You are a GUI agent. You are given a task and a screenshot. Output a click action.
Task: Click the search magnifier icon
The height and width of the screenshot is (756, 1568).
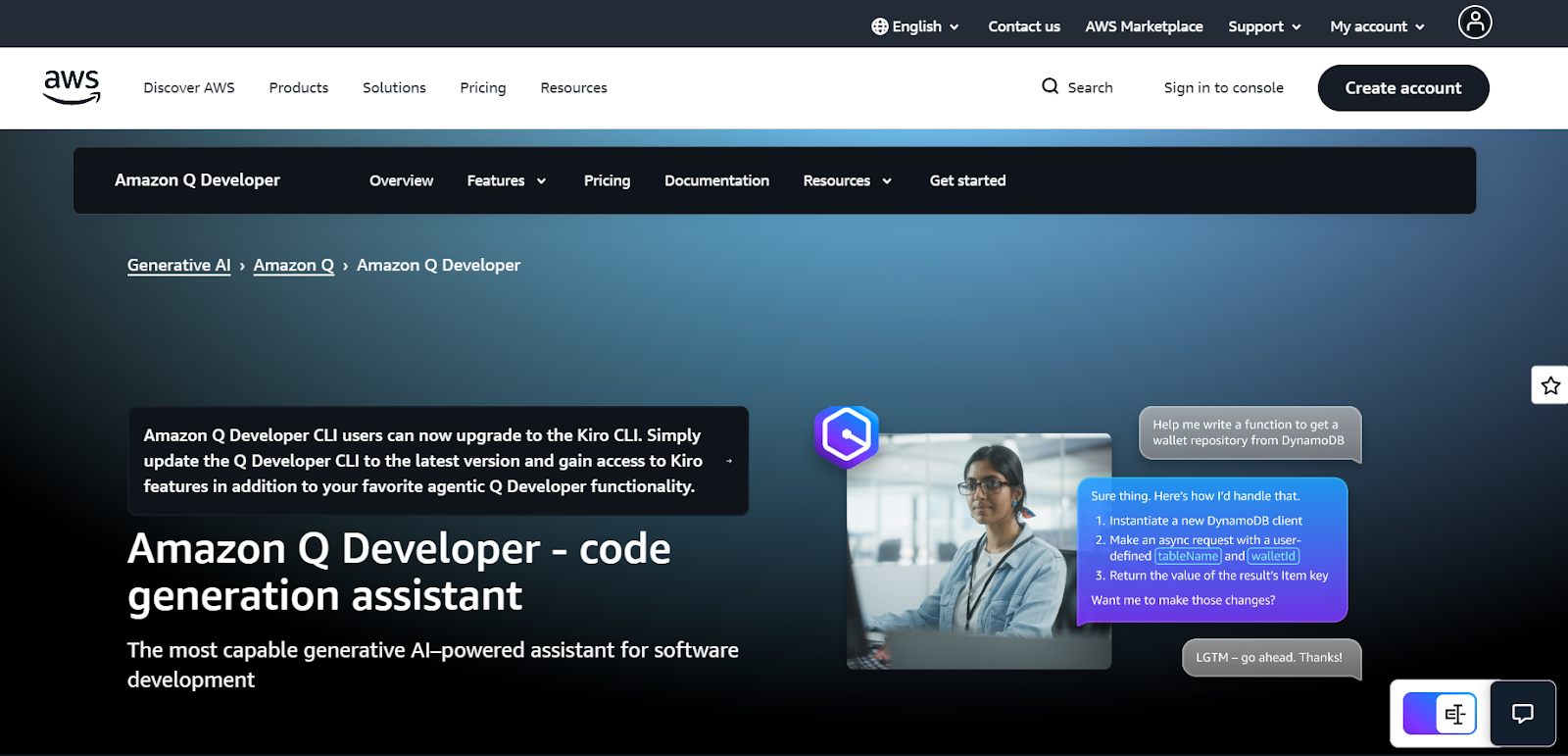[x=1050, y=86]
